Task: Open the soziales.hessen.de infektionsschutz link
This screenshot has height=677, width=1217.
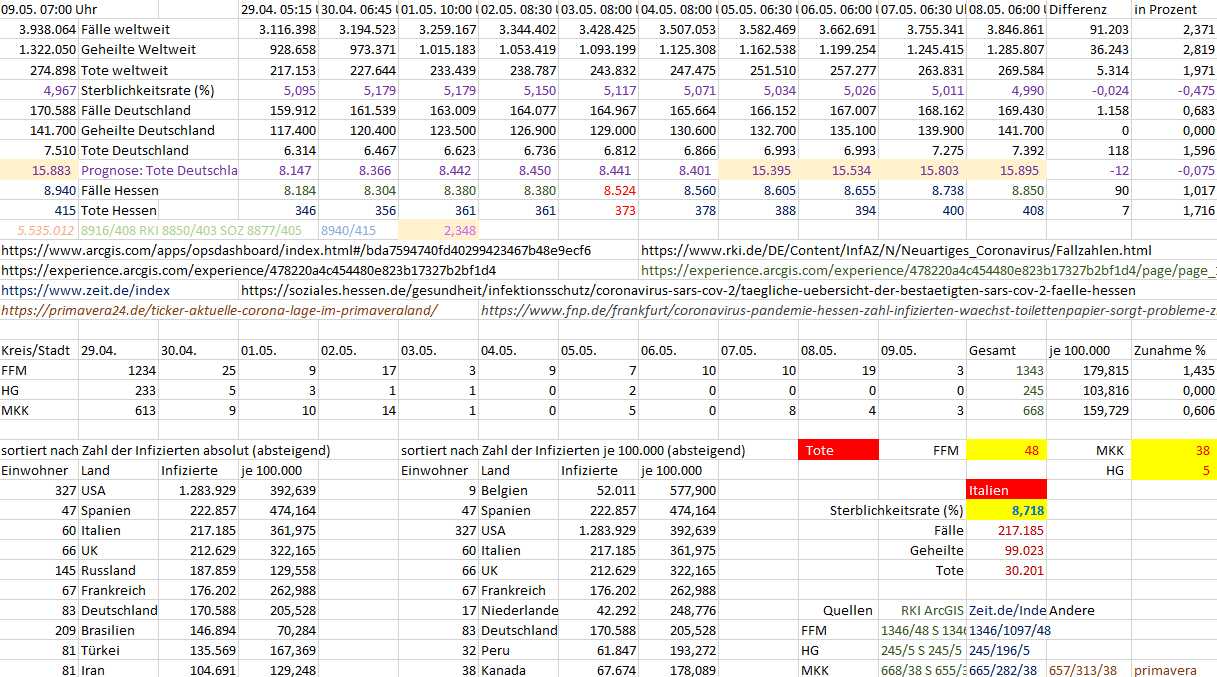Action: pos(688,290)
